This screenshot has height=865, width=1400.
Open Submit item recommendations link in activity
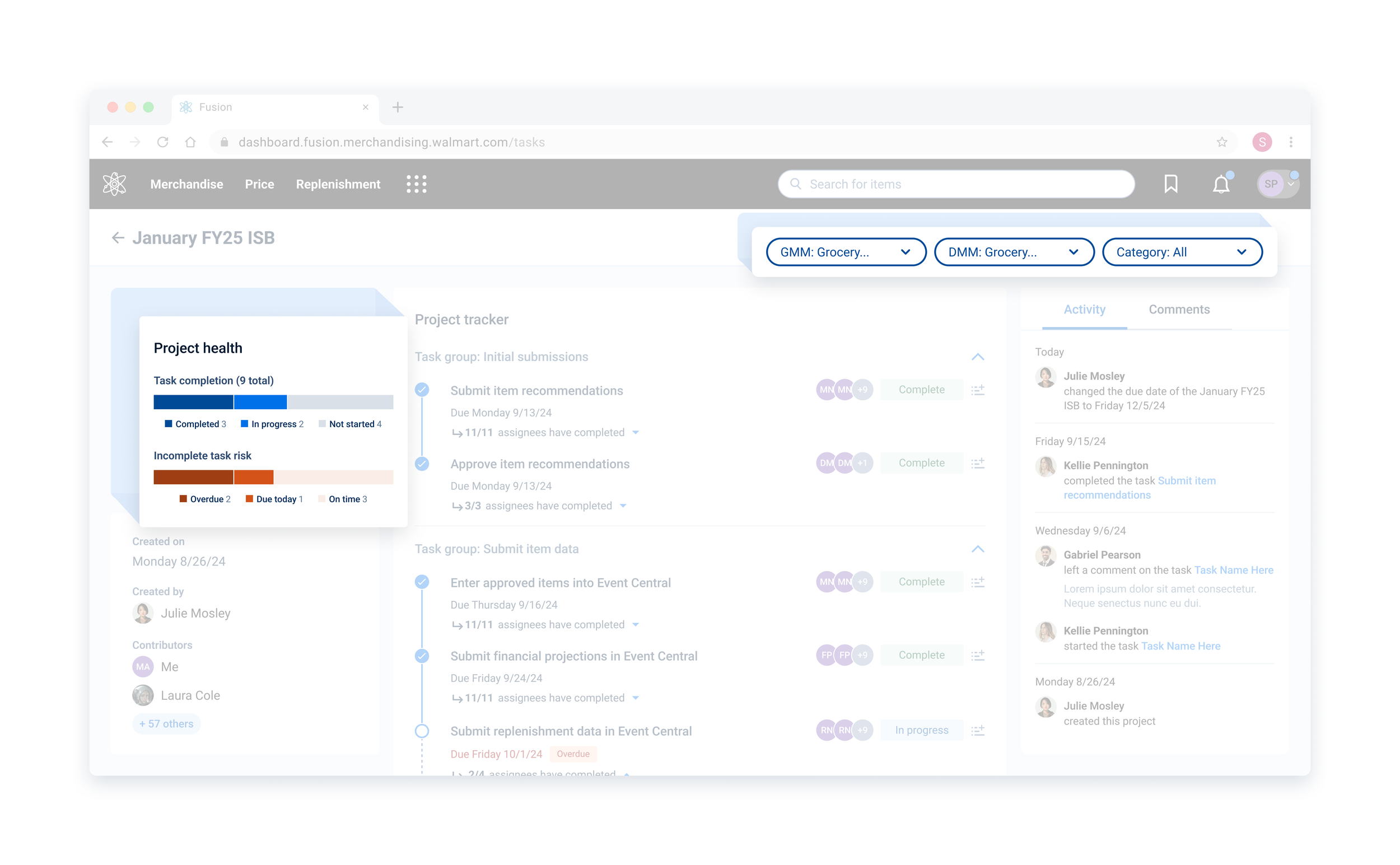[x=1186, y=480]
